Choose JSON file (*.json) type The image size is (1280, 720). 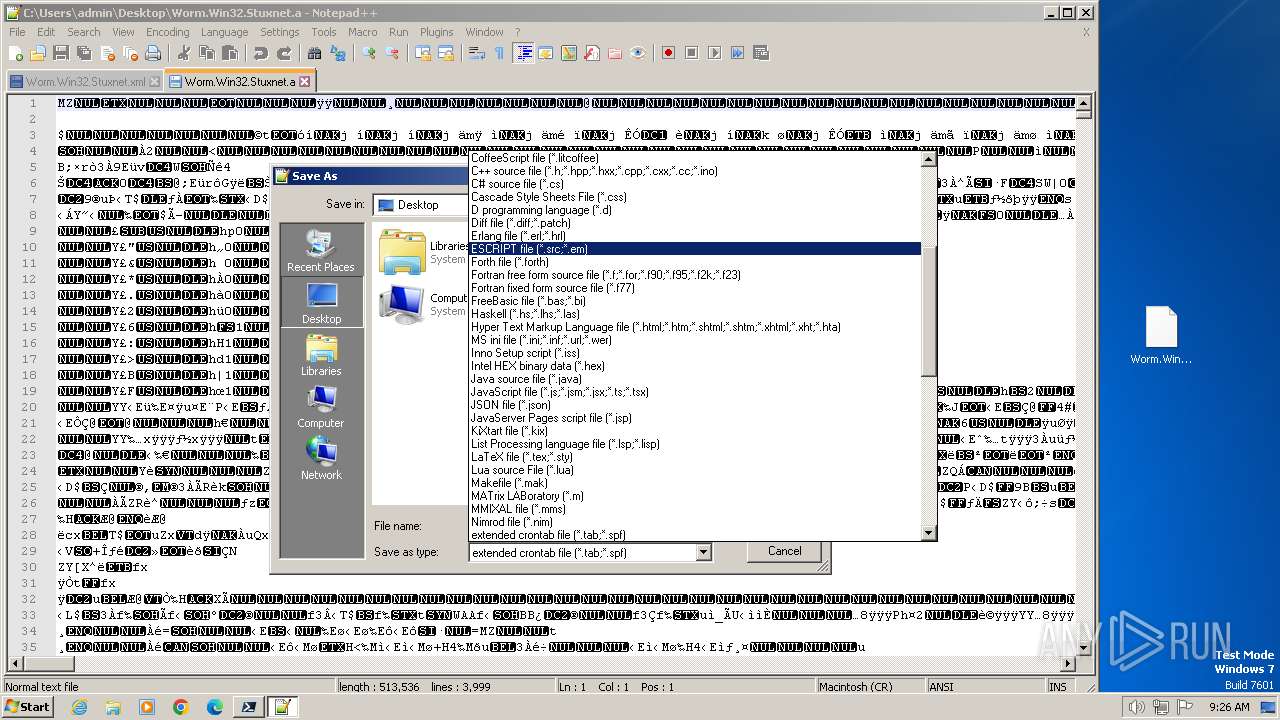[694, 405]
